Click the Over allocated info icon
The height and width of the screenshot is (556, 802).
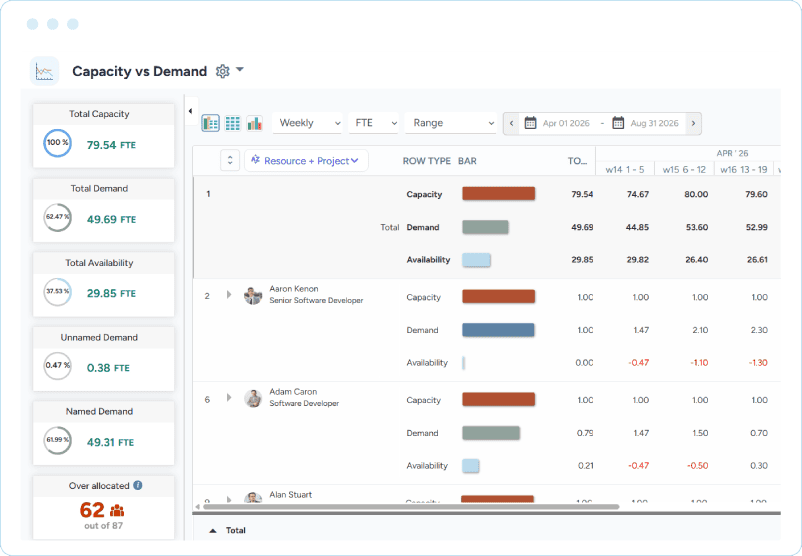(x=138, y=485)
